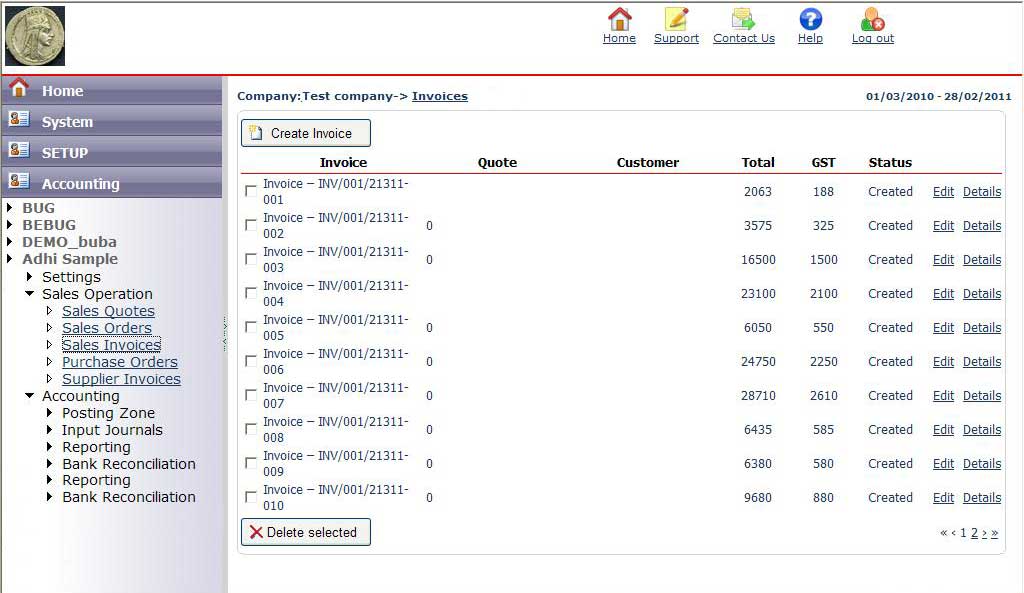Open Supplier Invoices in the tree
Viewport: 1024px width, 593px height.
point(121,379)
